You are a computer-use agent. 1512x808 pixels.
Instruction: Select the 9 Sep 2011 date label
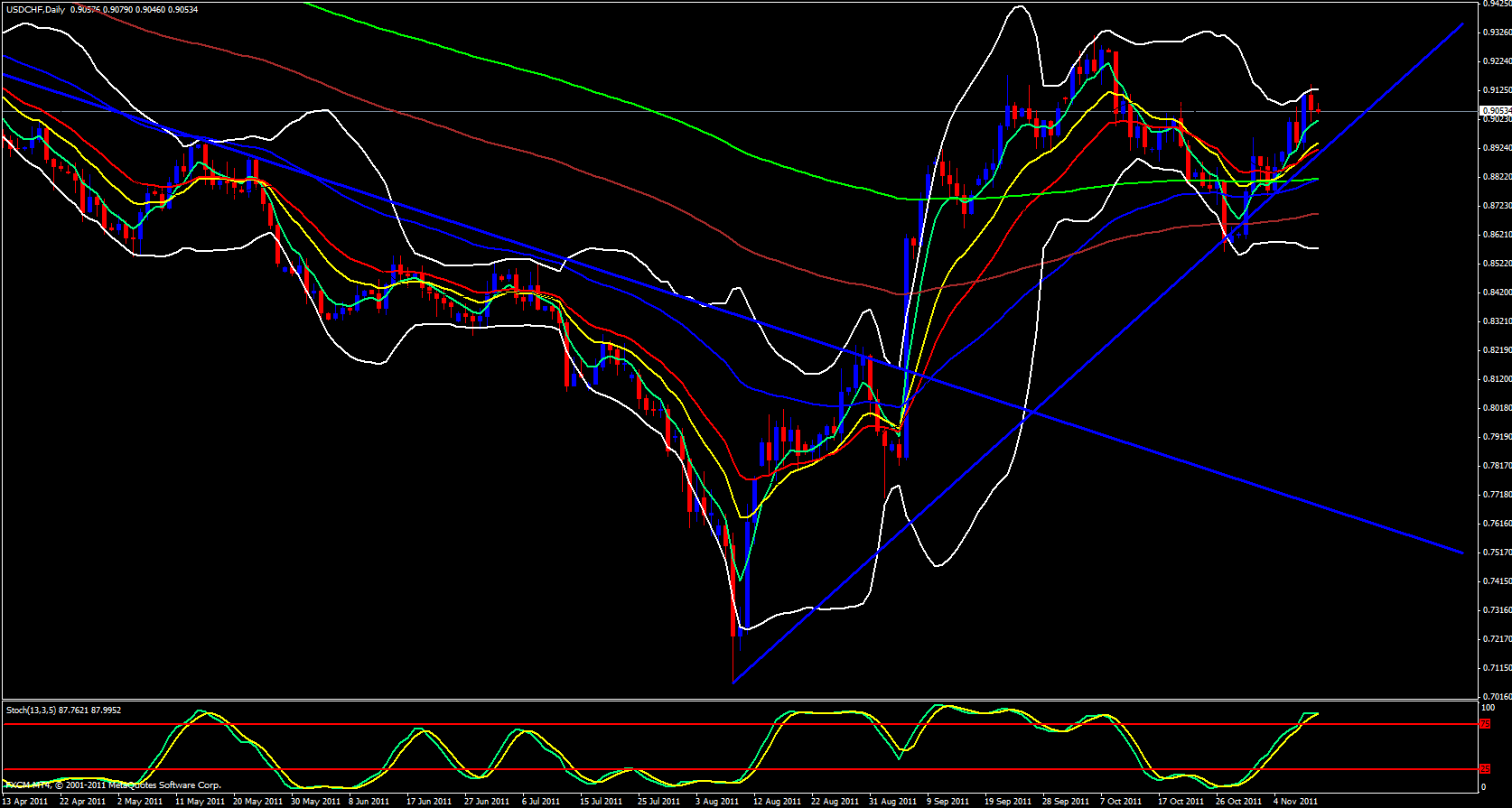[949, 801]
